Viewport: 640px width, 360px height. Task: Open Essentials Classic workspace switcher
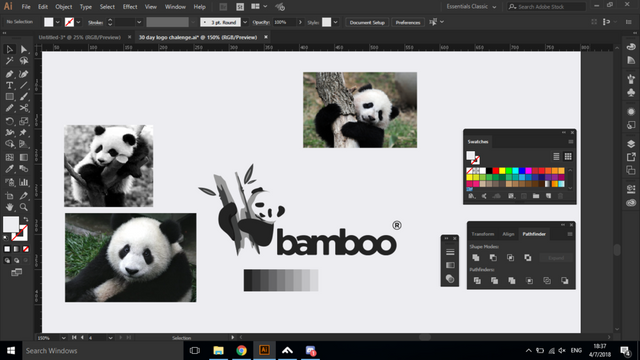471,7
